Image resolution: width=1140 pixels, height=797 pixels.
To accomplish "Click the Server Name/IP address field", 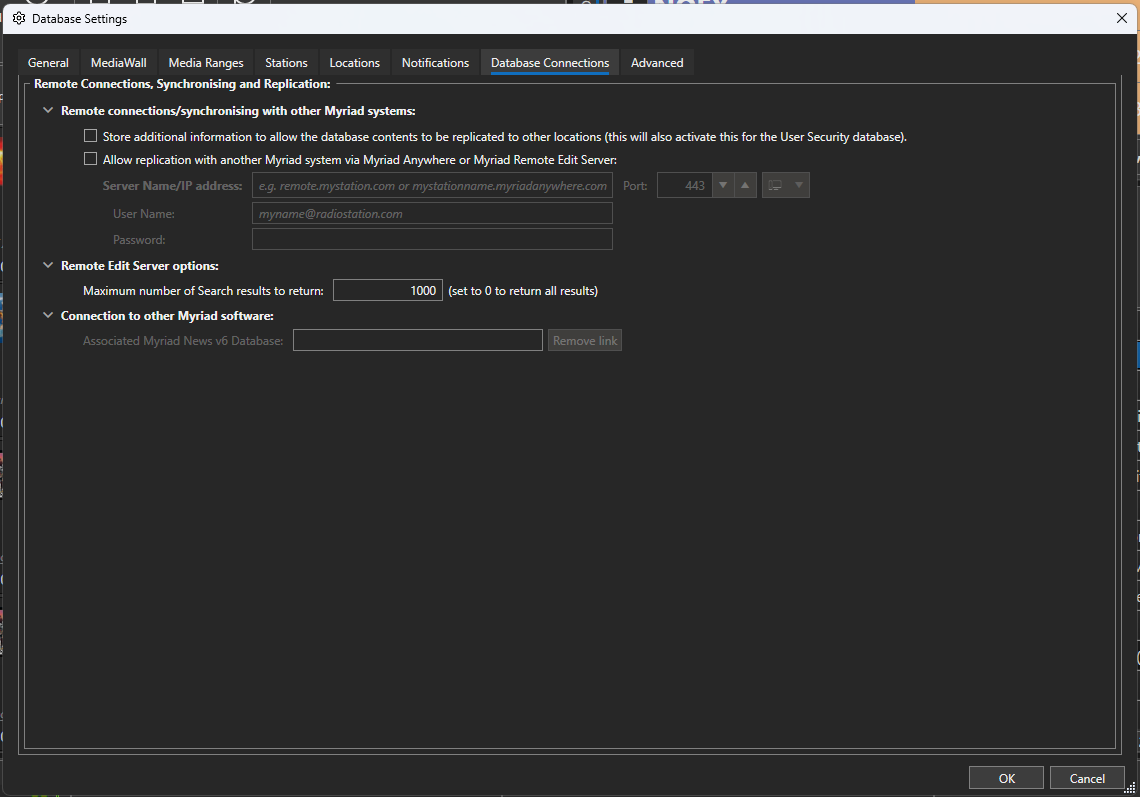I will (432, 185).
